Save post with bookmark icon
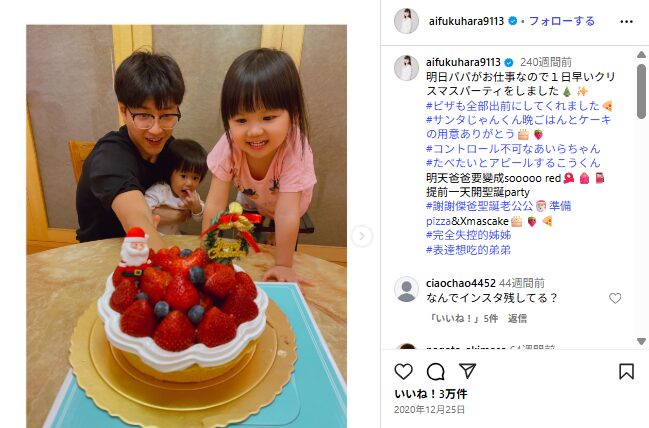The height and width of the screenshot is (428, 649). 626,371
